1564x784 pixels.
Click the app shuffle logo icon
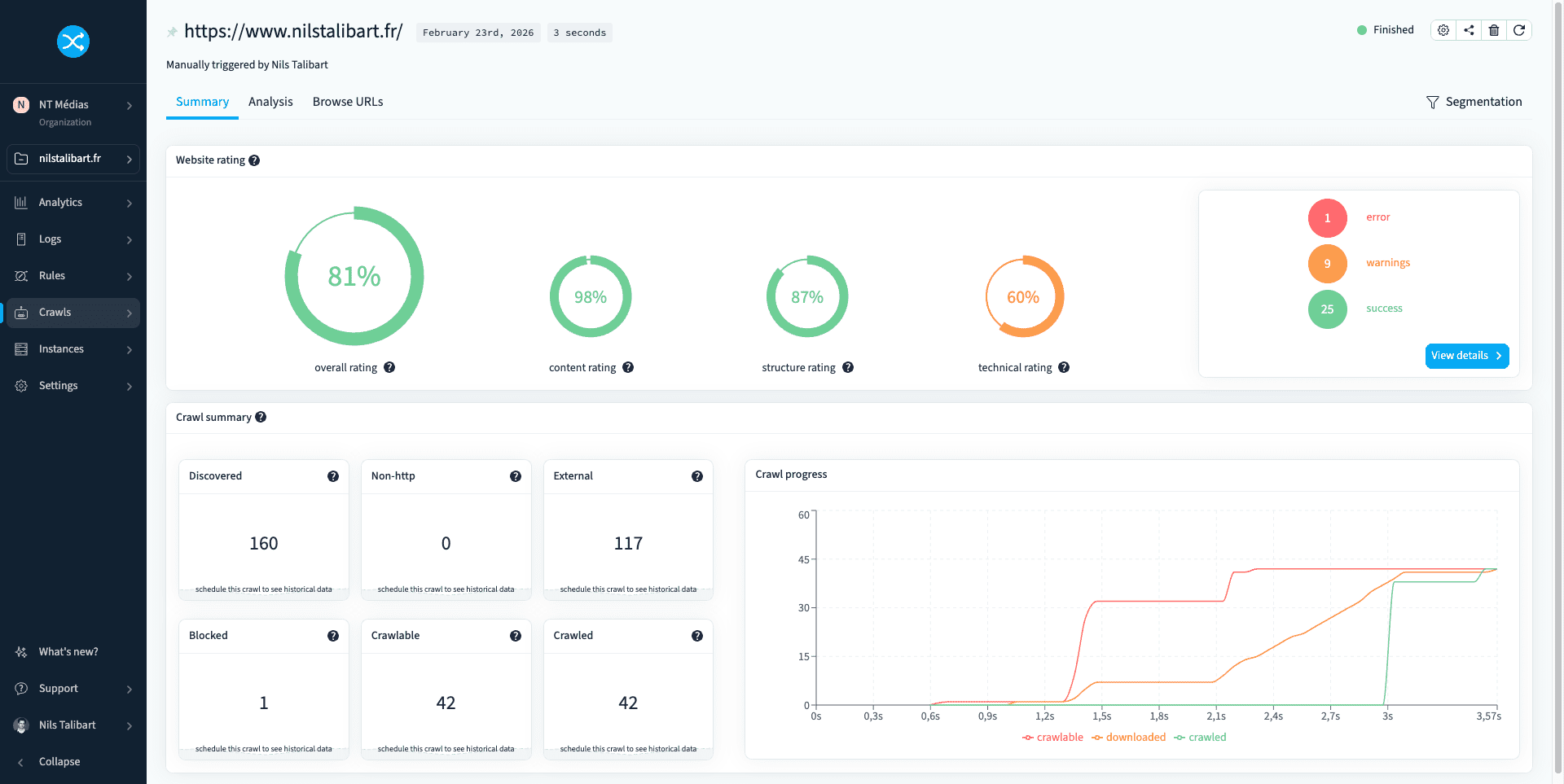click(x=73, y=42)
